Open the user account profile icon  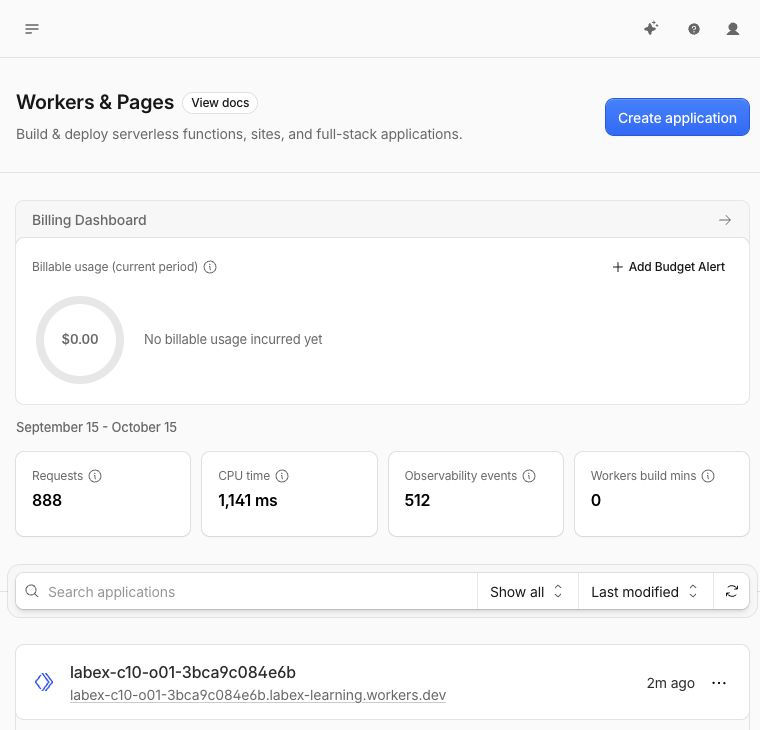(x=732, y=29)
